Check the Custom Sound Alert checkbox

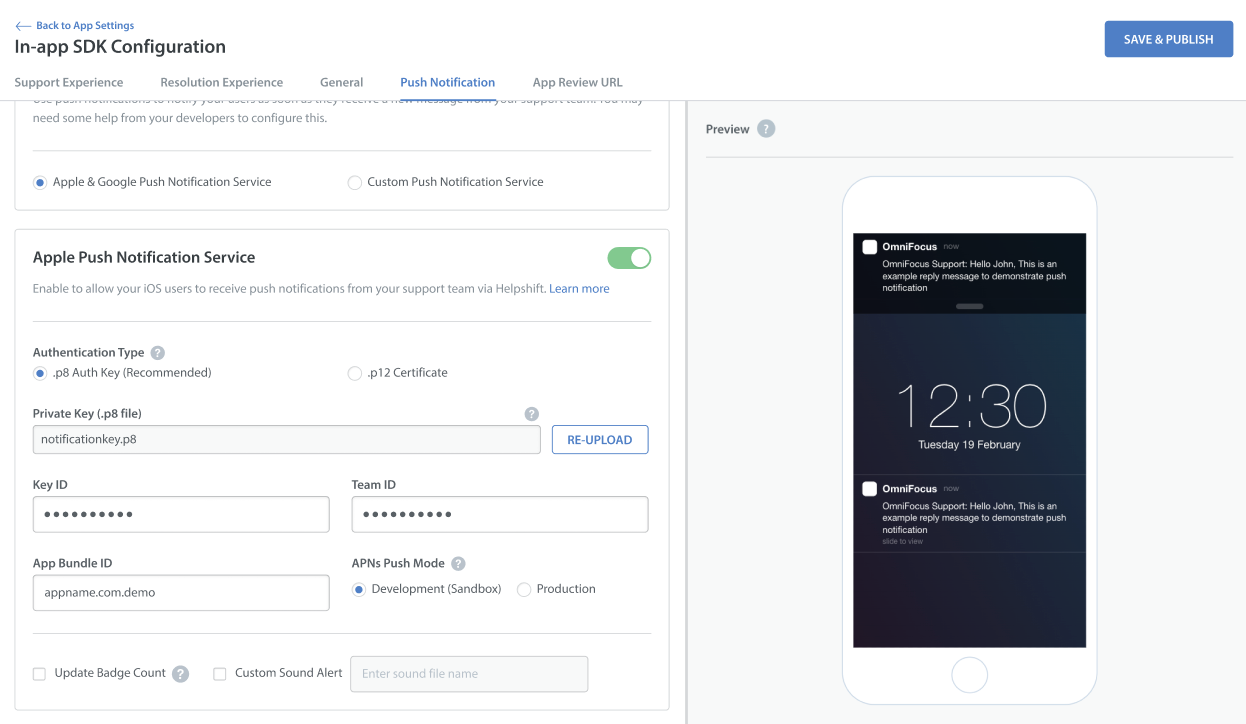(x=220, y=674)
